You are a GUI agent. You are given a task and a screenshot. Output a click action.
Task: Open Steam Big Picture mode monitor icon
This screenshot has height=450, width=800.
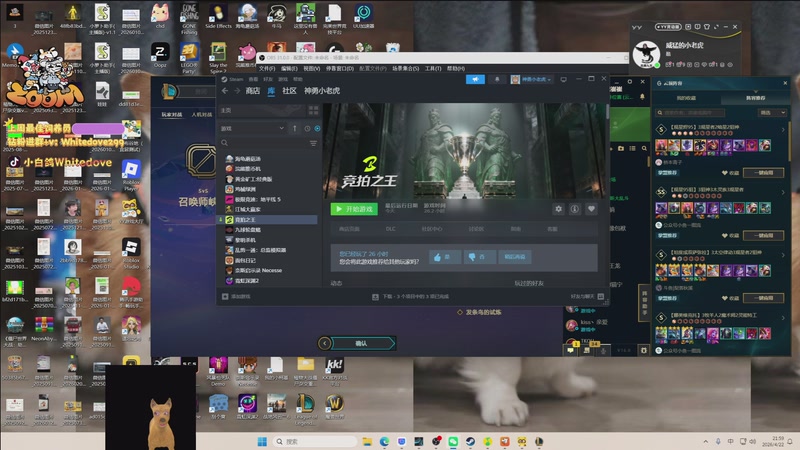tap(564, 80)
